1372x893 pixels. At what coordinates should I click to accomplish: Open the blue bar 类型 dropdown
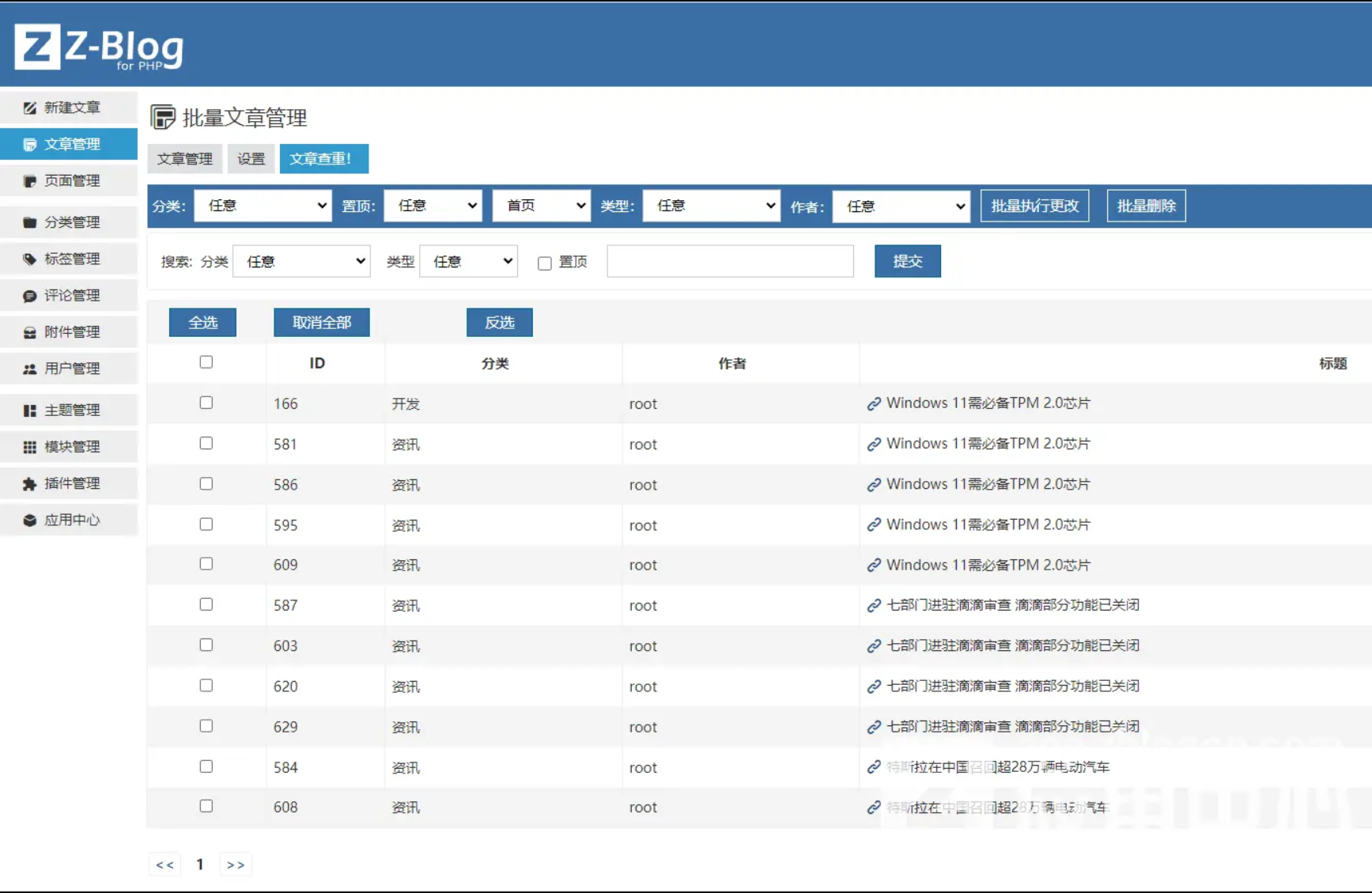712,206
